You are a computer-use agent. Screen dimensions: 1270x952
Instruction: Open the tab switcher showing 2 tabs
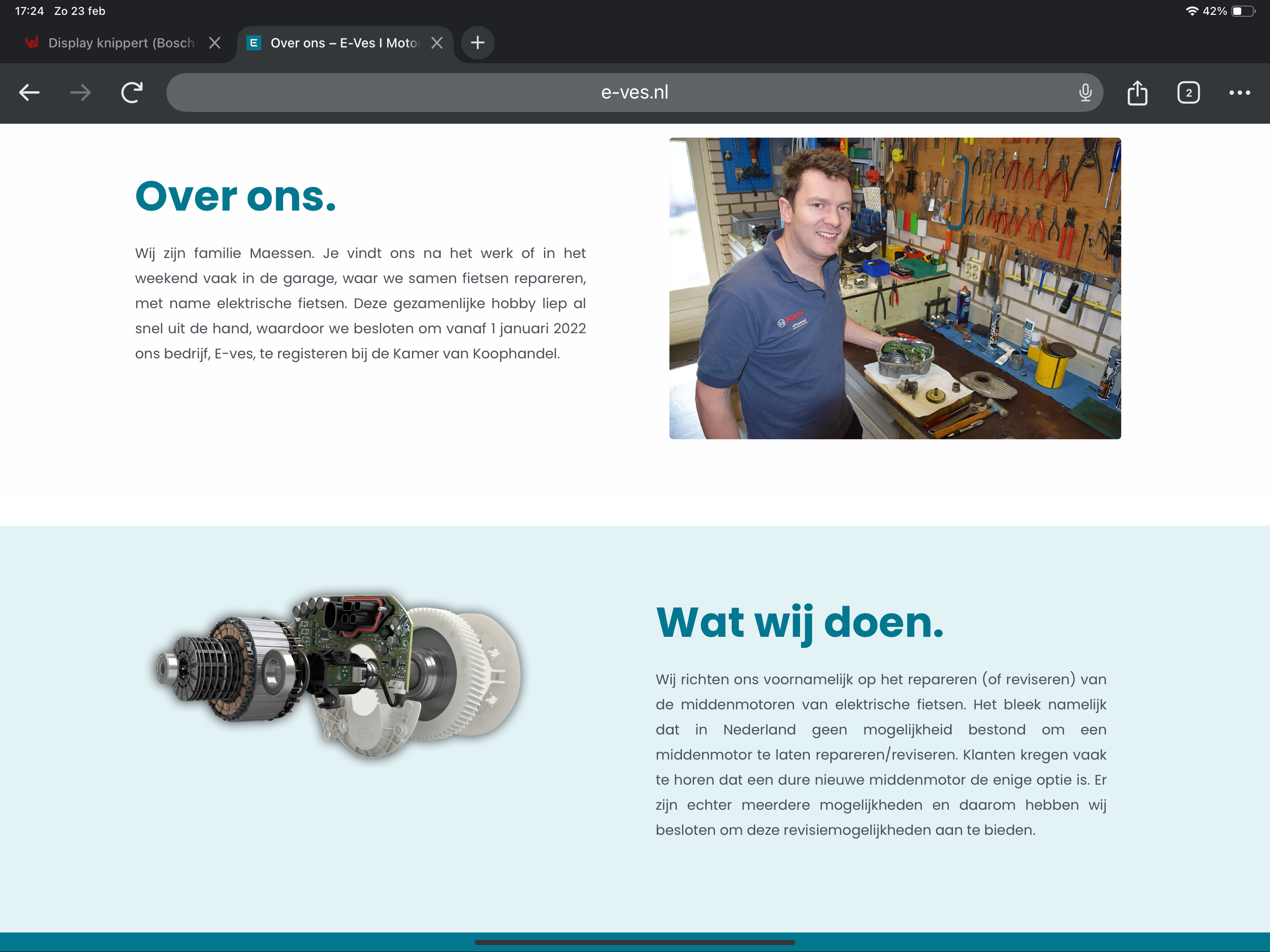pyautogui.click(x=1188, y=93)
